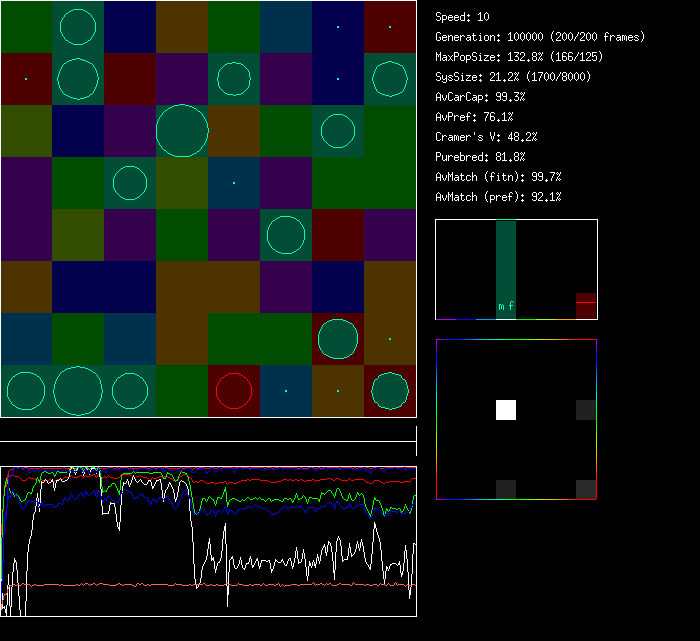Click the time series line chart
The image size is (700, 641).
coord(208,541)
